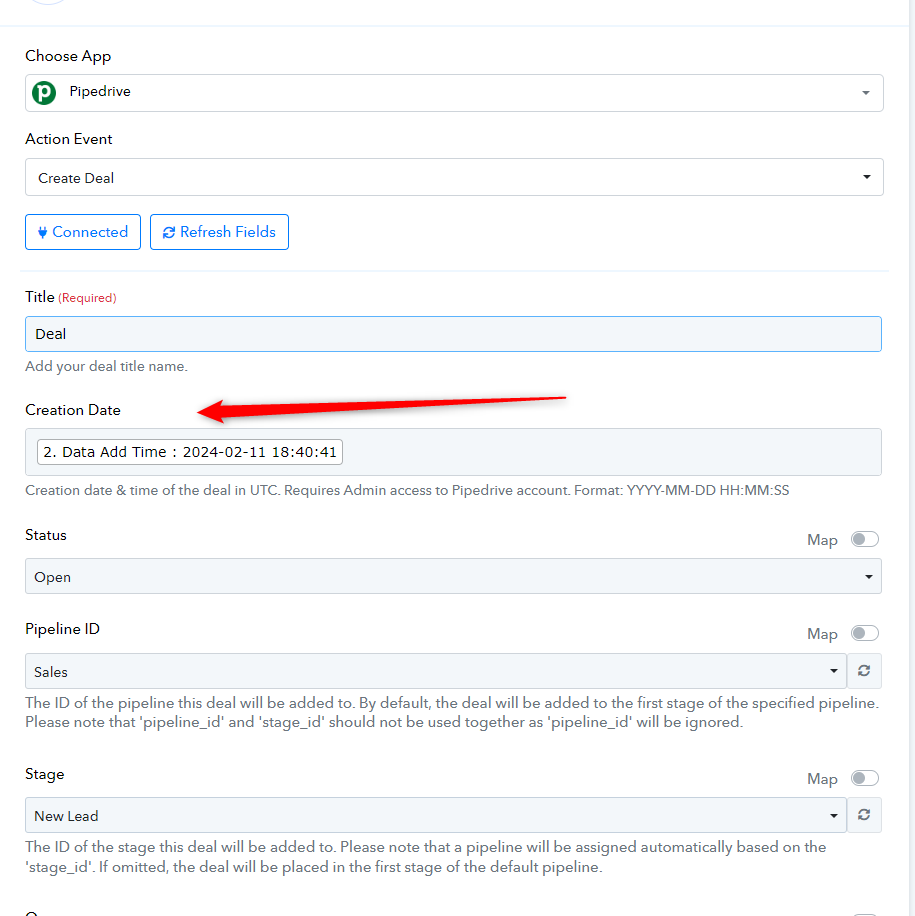
Task: Toggle Map switch for Pipeline ID
Action: click(864, 633)
